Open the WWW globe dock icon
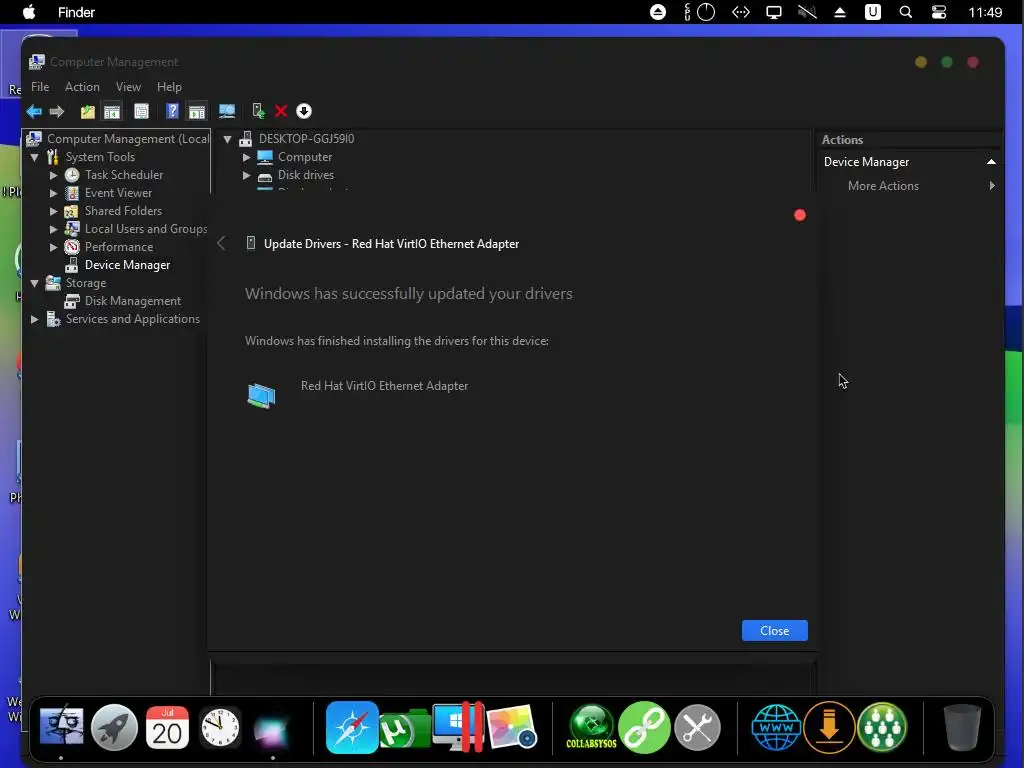 776,727
